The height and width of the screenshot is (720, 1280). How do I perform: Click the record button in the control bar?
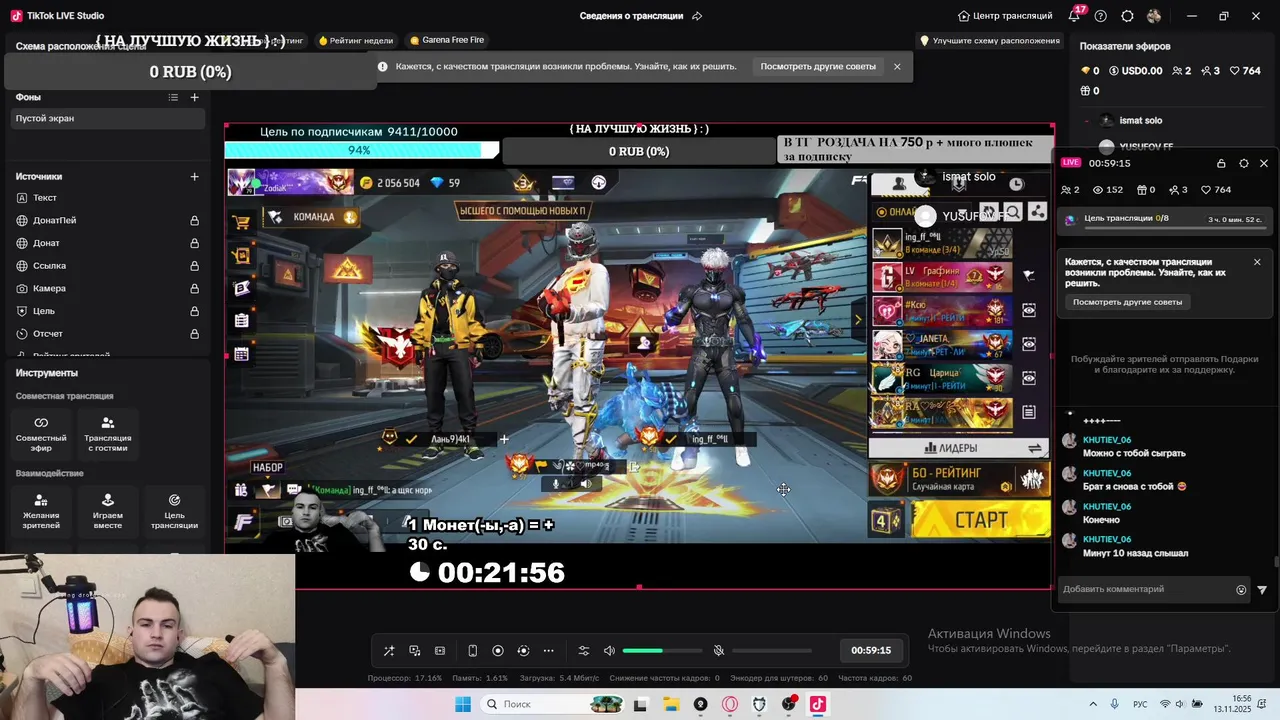pyautogui.click(x=498, y=651)
